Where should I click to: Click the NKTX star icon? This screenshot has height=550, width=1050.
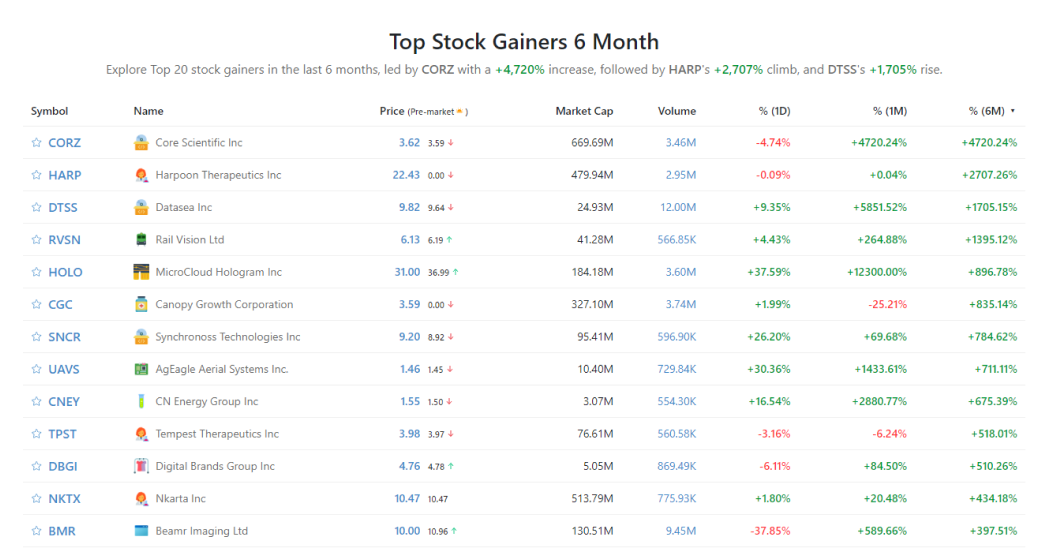(x=36, y=498)
